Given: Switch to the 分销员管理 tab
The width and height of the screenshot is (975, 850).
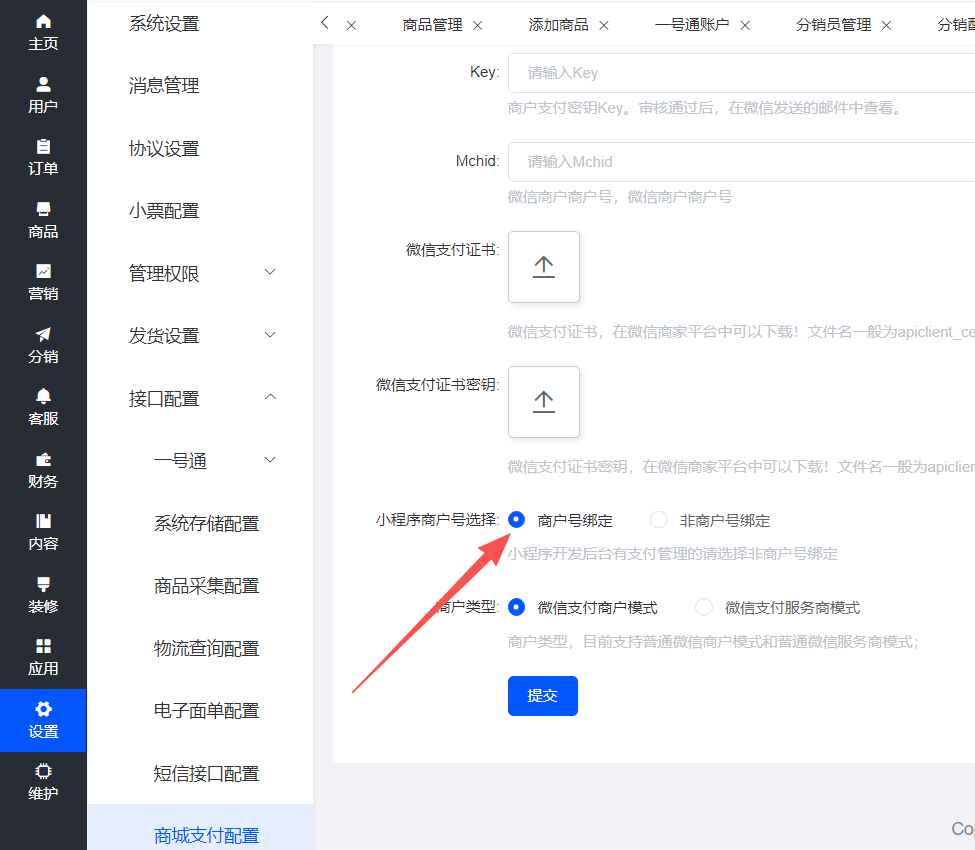Looking at the screenshot, I should coord(833,25).
